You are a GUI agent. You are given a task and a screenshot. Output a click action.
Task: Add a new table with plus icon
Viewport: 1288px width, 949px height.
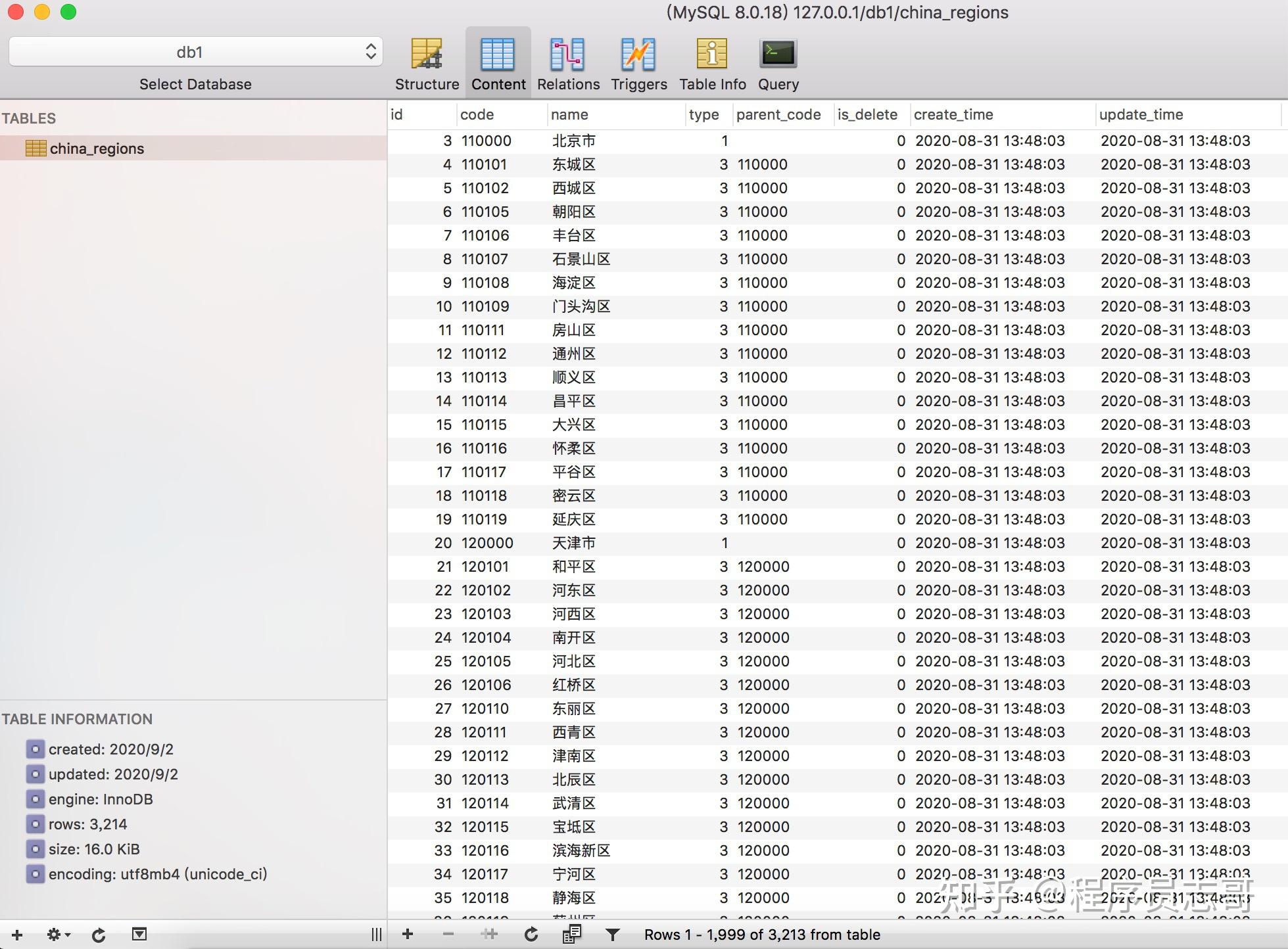tap(17, 935)
